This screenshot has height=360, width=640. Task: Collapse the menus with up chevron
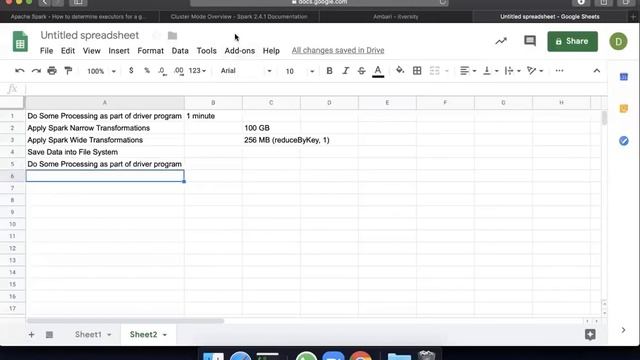pyautogui.click(x=597, y=71)
